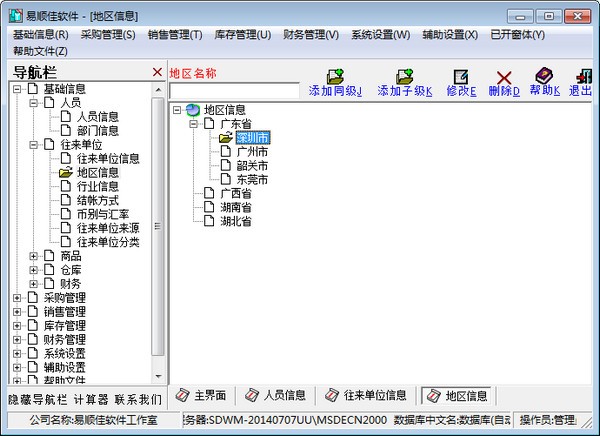This screenshot has height=436, width=600.
Task: Switch to the 人员信息 tab
Action: point(278,395)
